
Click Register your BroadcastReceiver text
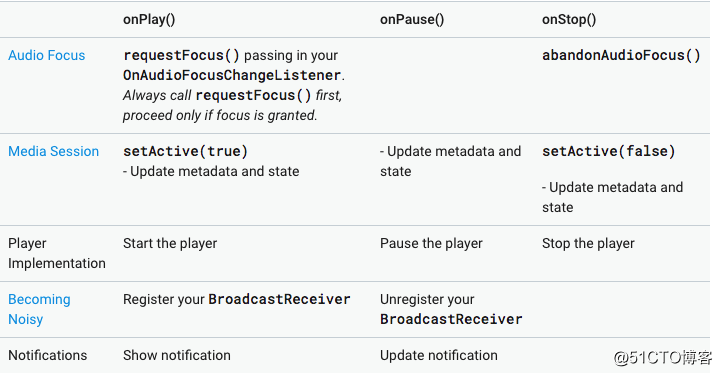237,300
